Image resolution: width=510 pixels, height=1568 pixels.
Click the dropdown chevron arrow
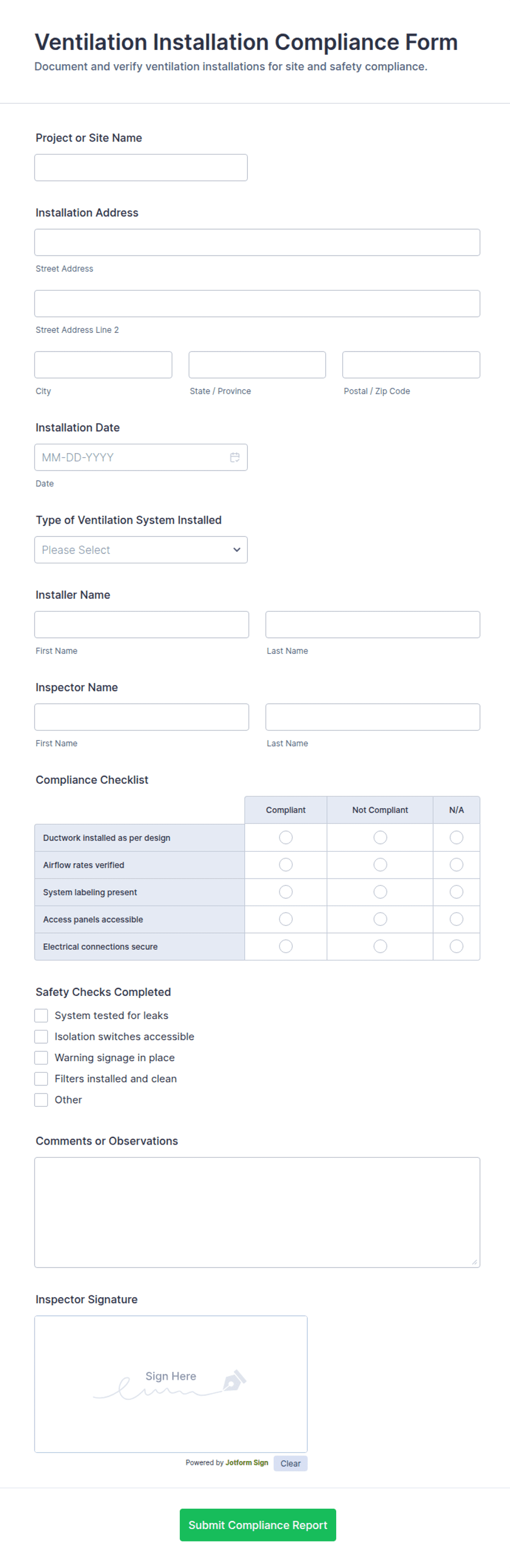click(237, 550)
